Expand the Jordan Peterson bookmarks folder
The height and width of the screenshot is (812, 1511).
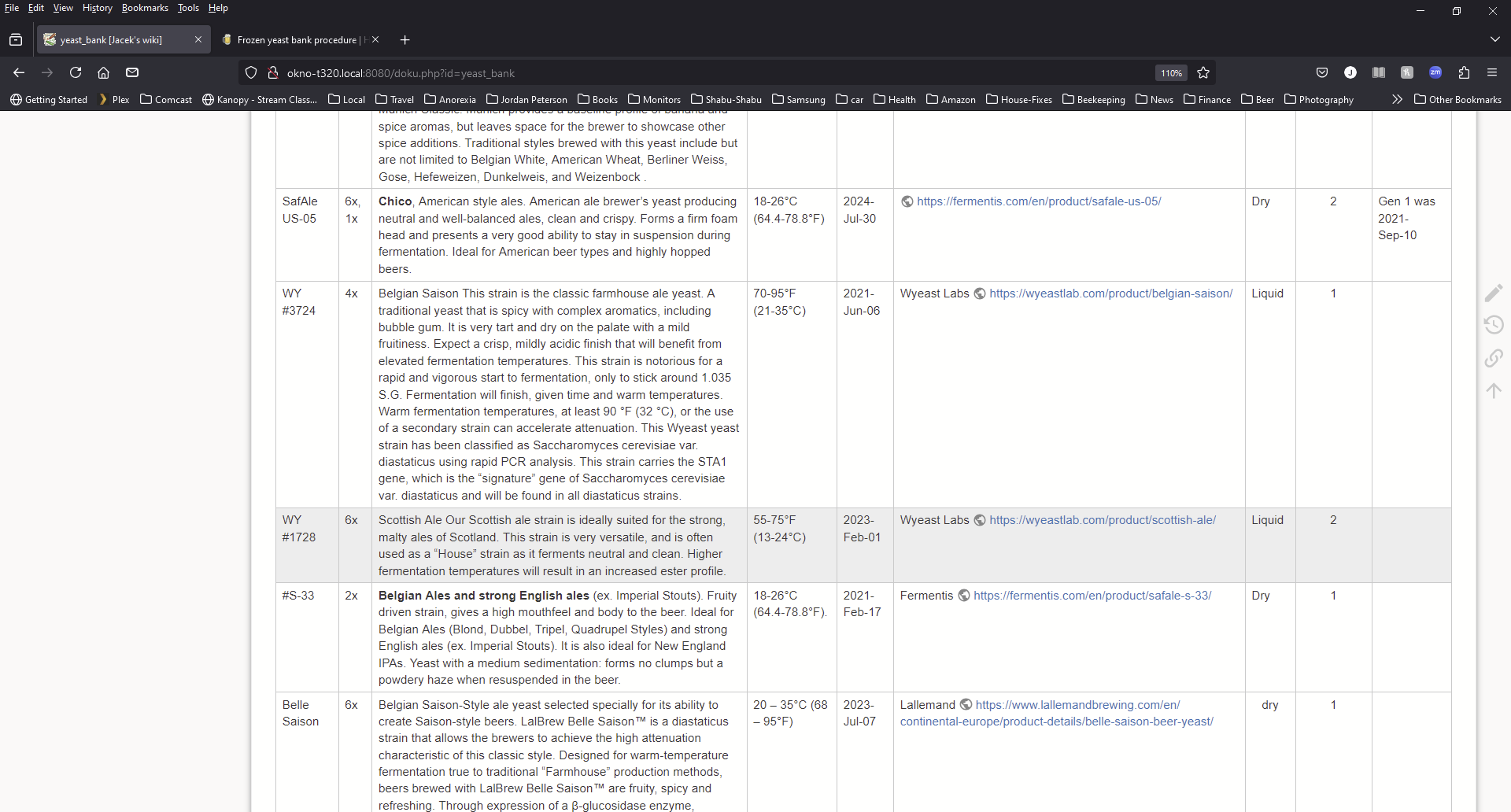(x=526, y=99)
